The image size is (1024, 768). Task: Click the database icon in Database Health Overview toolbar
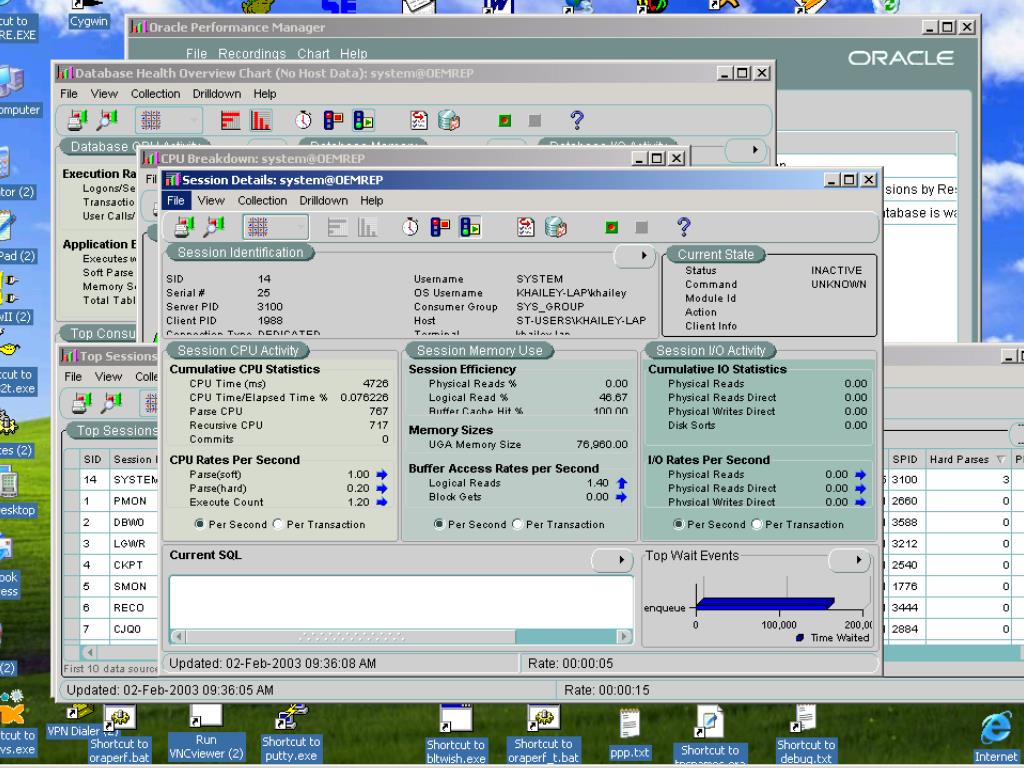pyautogui.click(x=449, y=120)
